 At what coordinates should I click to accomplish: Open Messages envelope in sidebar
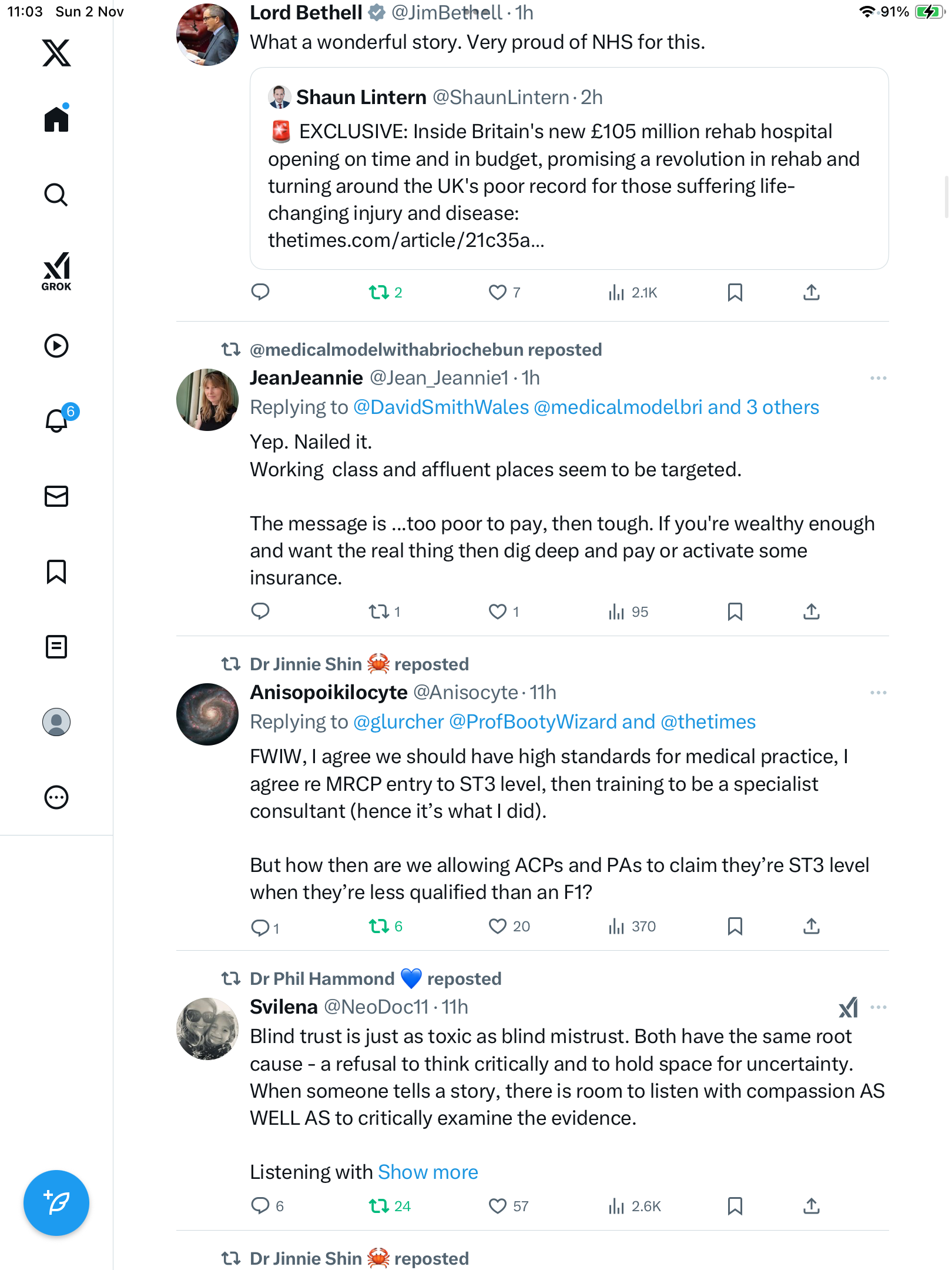(56, 496)
